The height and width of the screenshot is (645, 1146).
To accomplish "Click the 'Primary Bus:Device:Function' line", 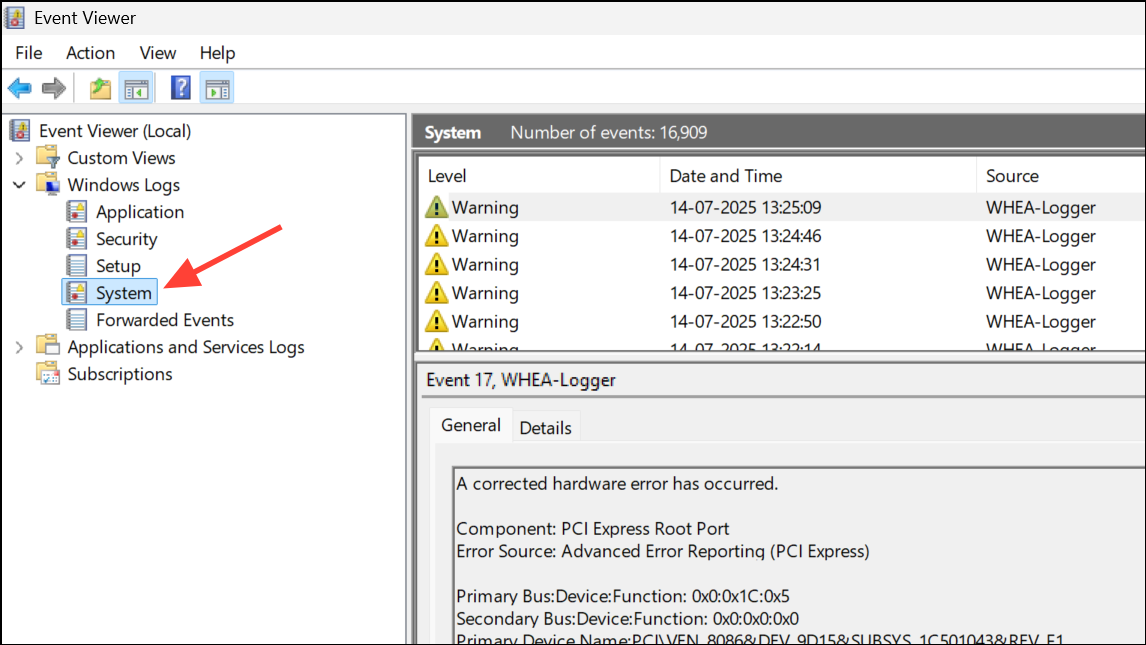I will coord(623,596).
